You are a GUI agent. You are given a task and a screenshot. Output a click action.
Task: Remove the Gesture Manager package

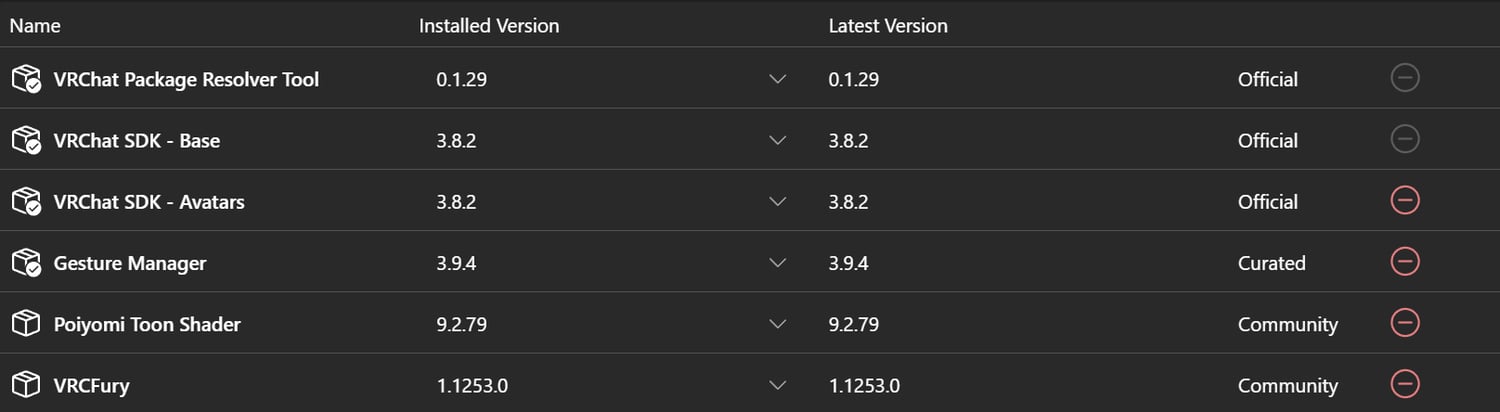1405,262
